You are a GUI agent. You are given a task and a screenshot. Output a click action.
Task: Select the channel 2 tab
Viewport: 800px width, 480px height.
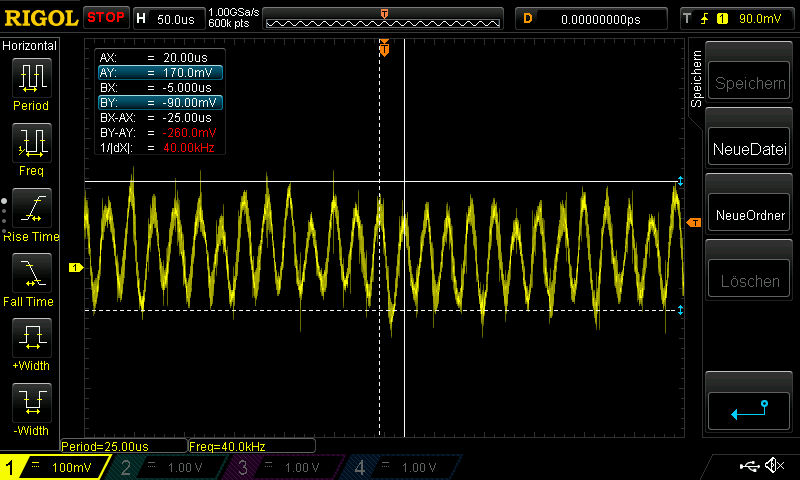[x=168, y=467]
